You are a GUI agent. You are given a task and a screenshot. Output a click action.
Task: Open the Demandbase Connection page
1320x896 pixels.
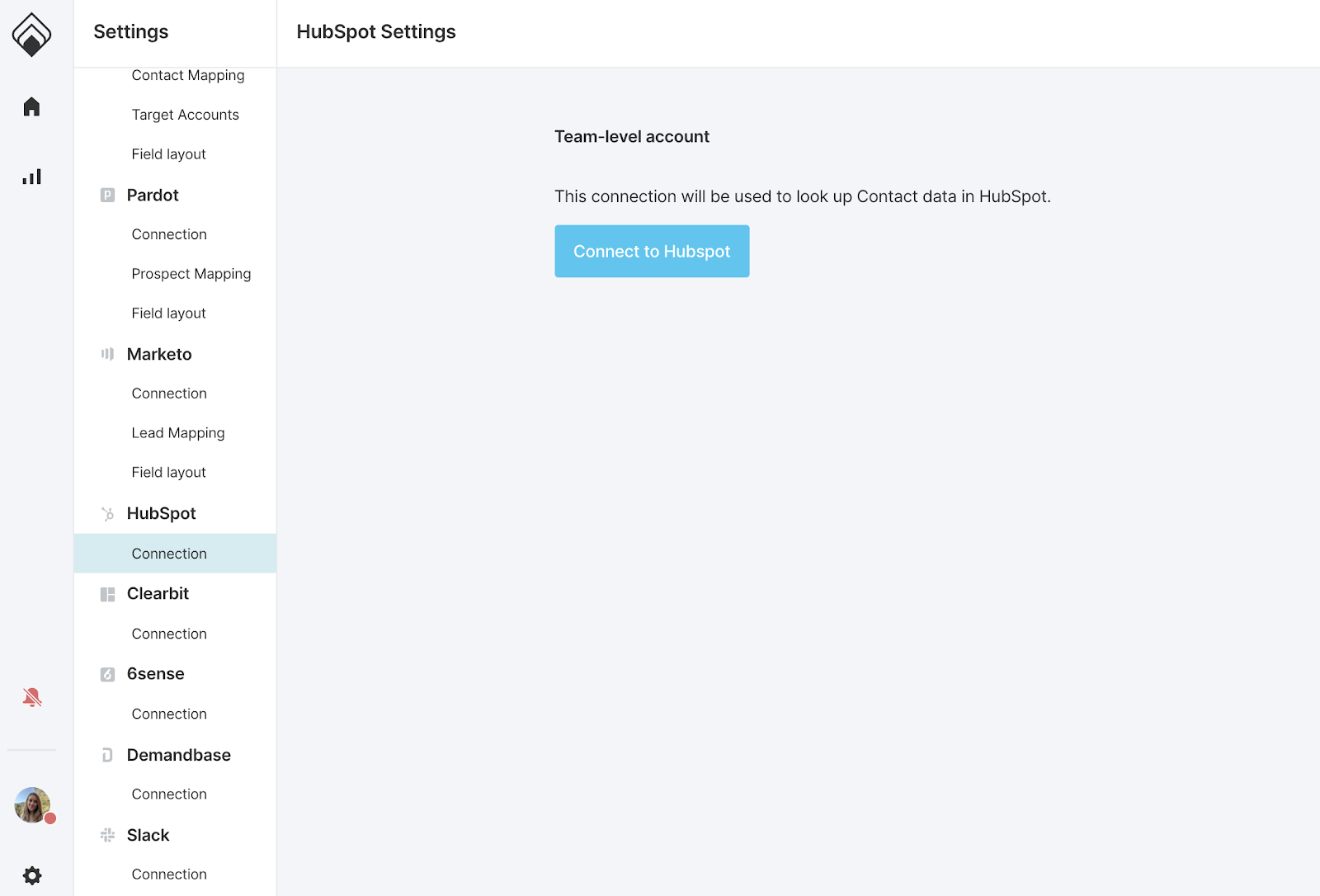coord(169,794)
